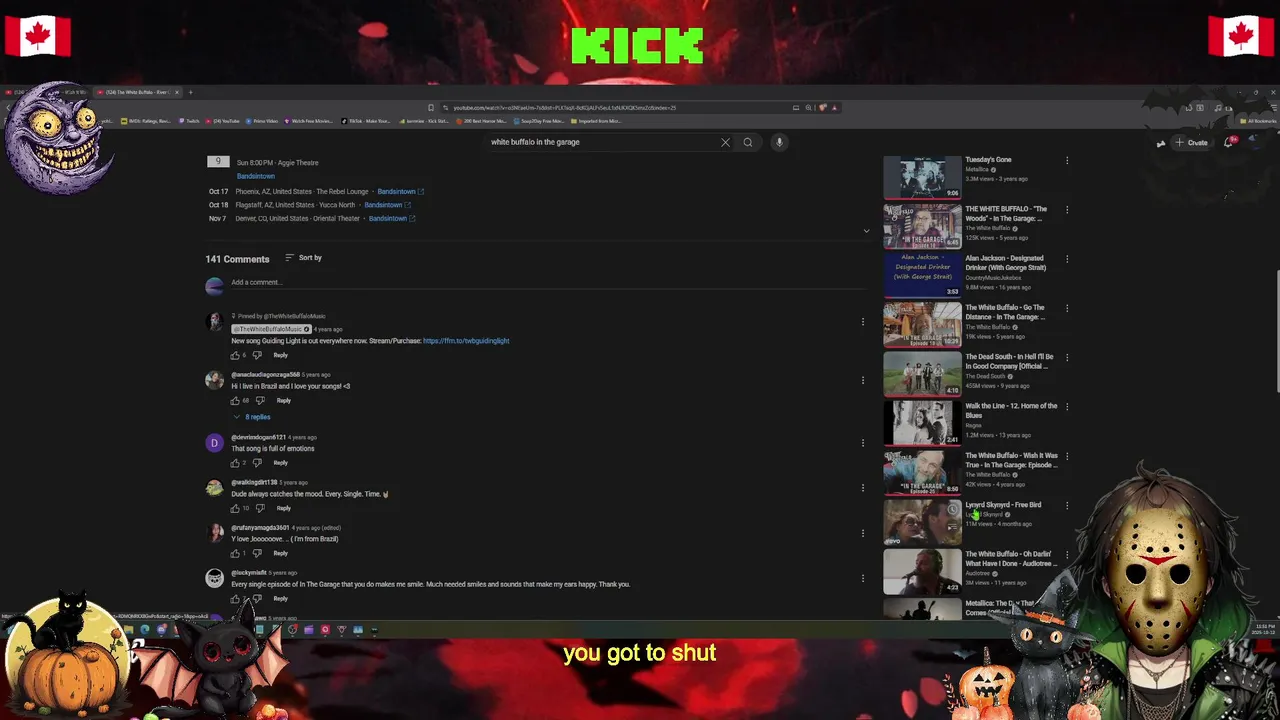Click the purple D avatar of devrimdogan6121
Viewport: 1280px width, 720px height.
pyautogui.click(x=214, y=443)
